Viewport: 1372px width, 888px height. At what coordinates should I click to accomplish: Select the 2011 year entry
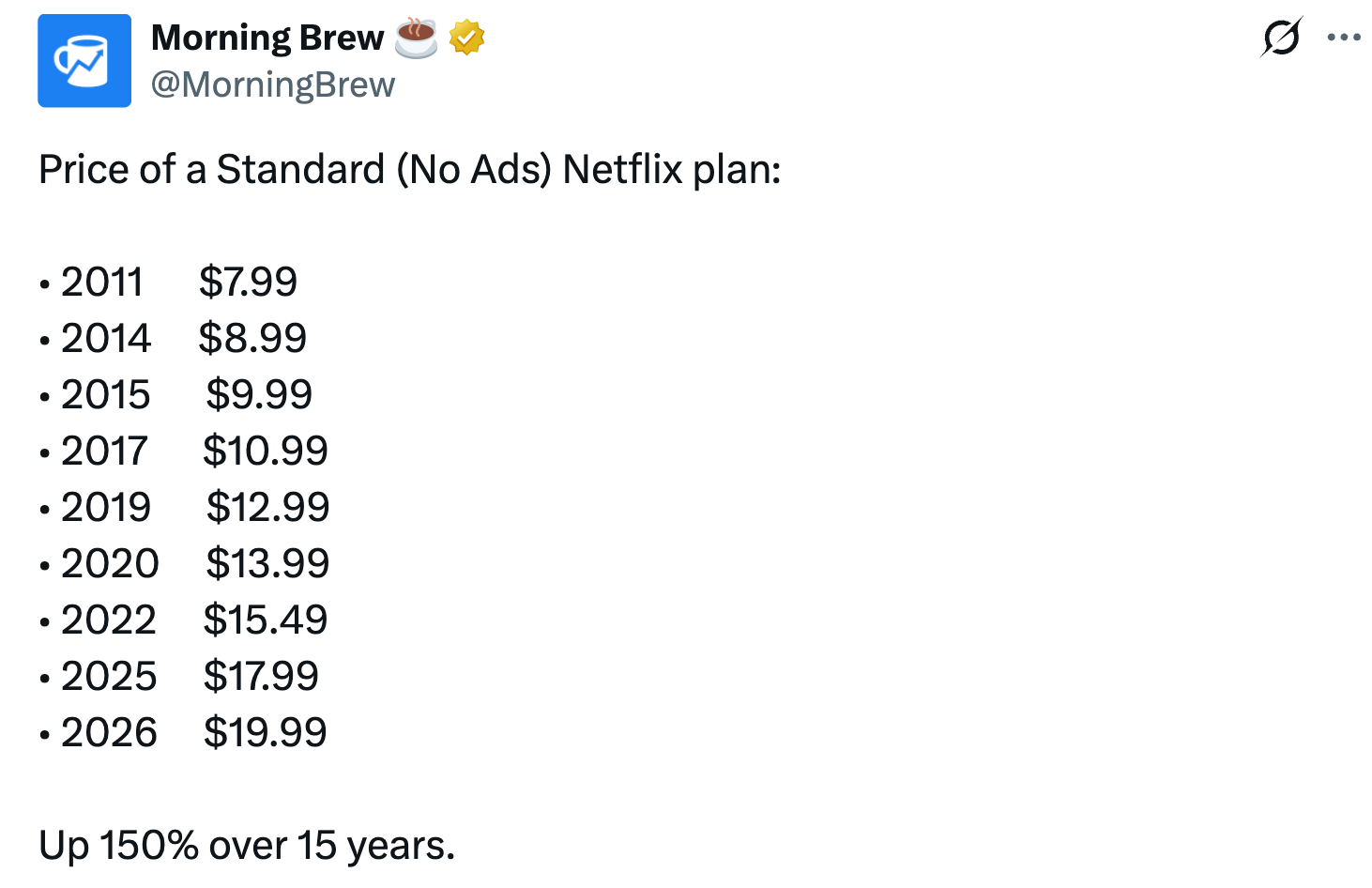click(102, 282)
